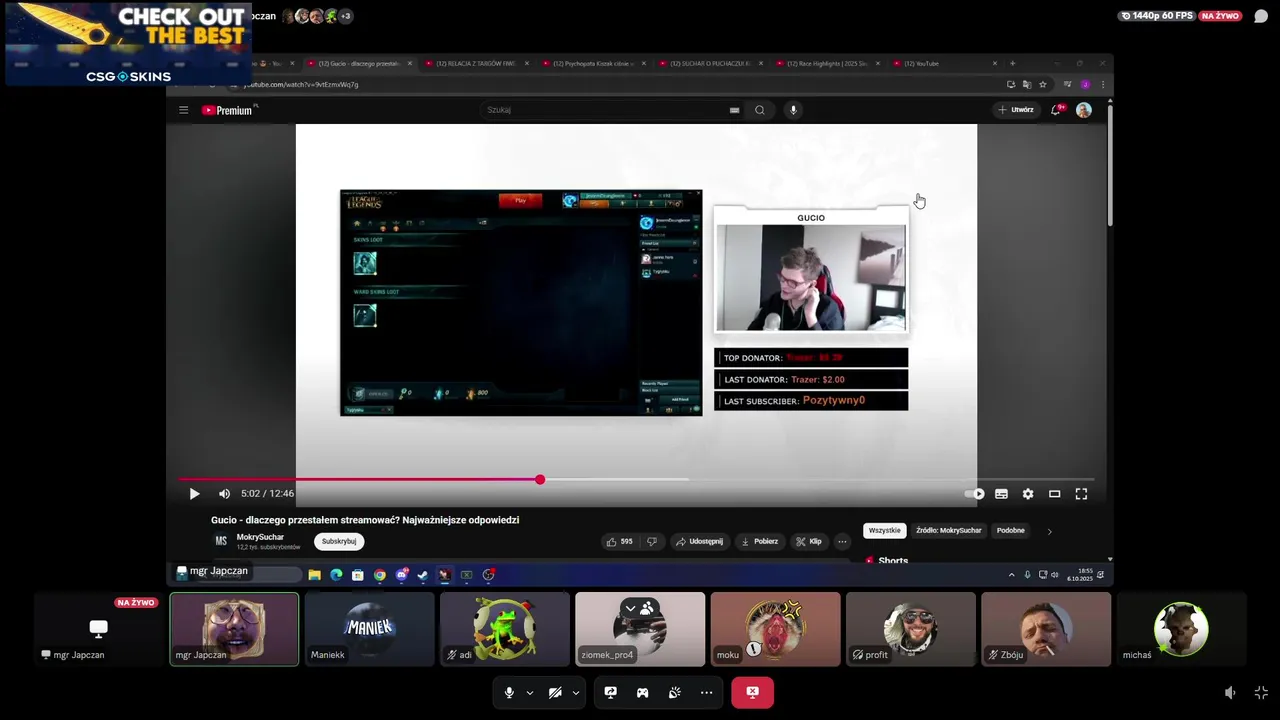
Task: Create a clip with Klip button
Action: pos(809,542)
